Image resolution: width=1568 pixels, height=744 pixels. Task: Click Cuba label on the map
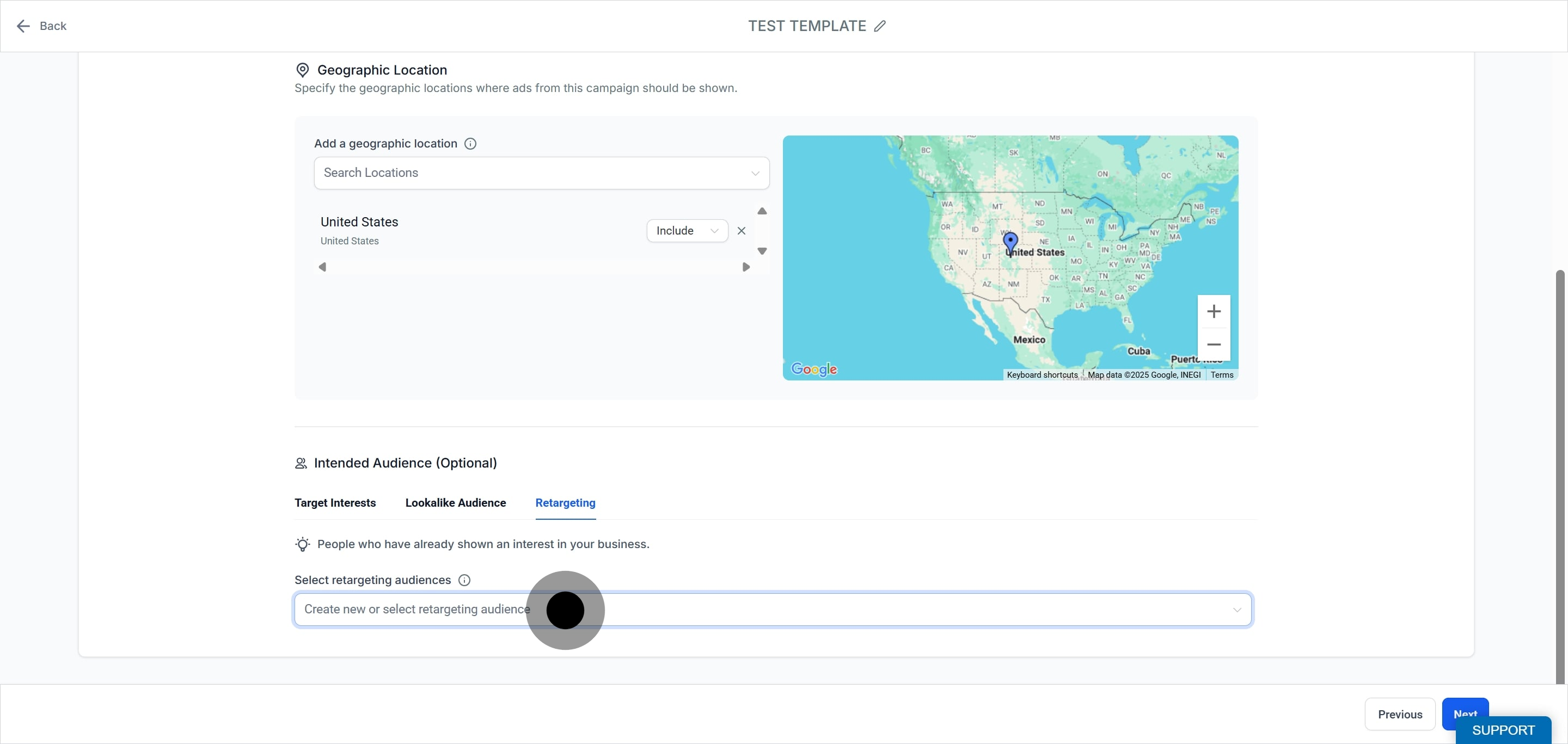tap(1138, 351)
